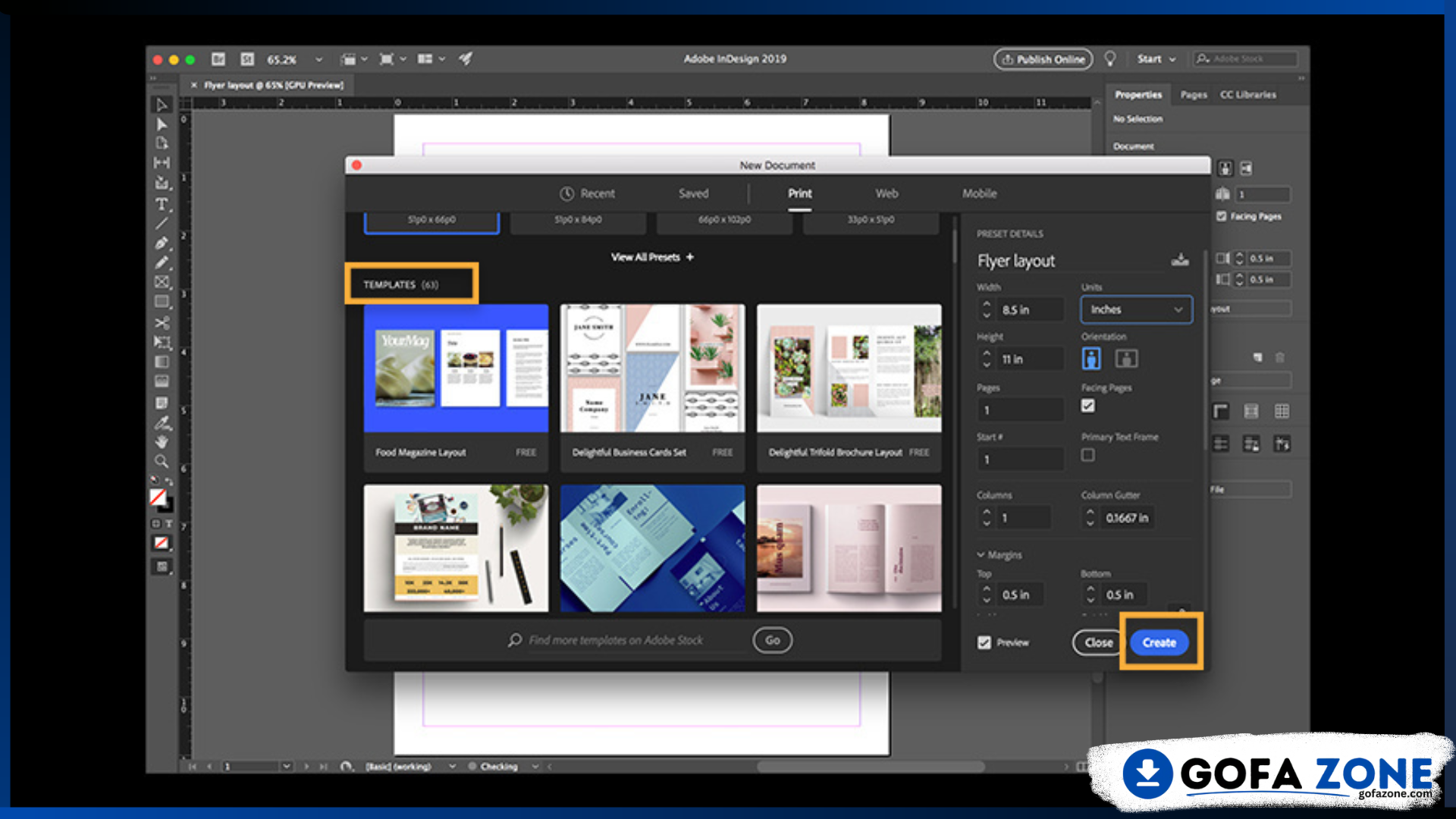This screenshot has width=1456, height=819.
Task: Open the Units dropdown showing Inches
Action: pyautogui.click(x=1136, y=309)
